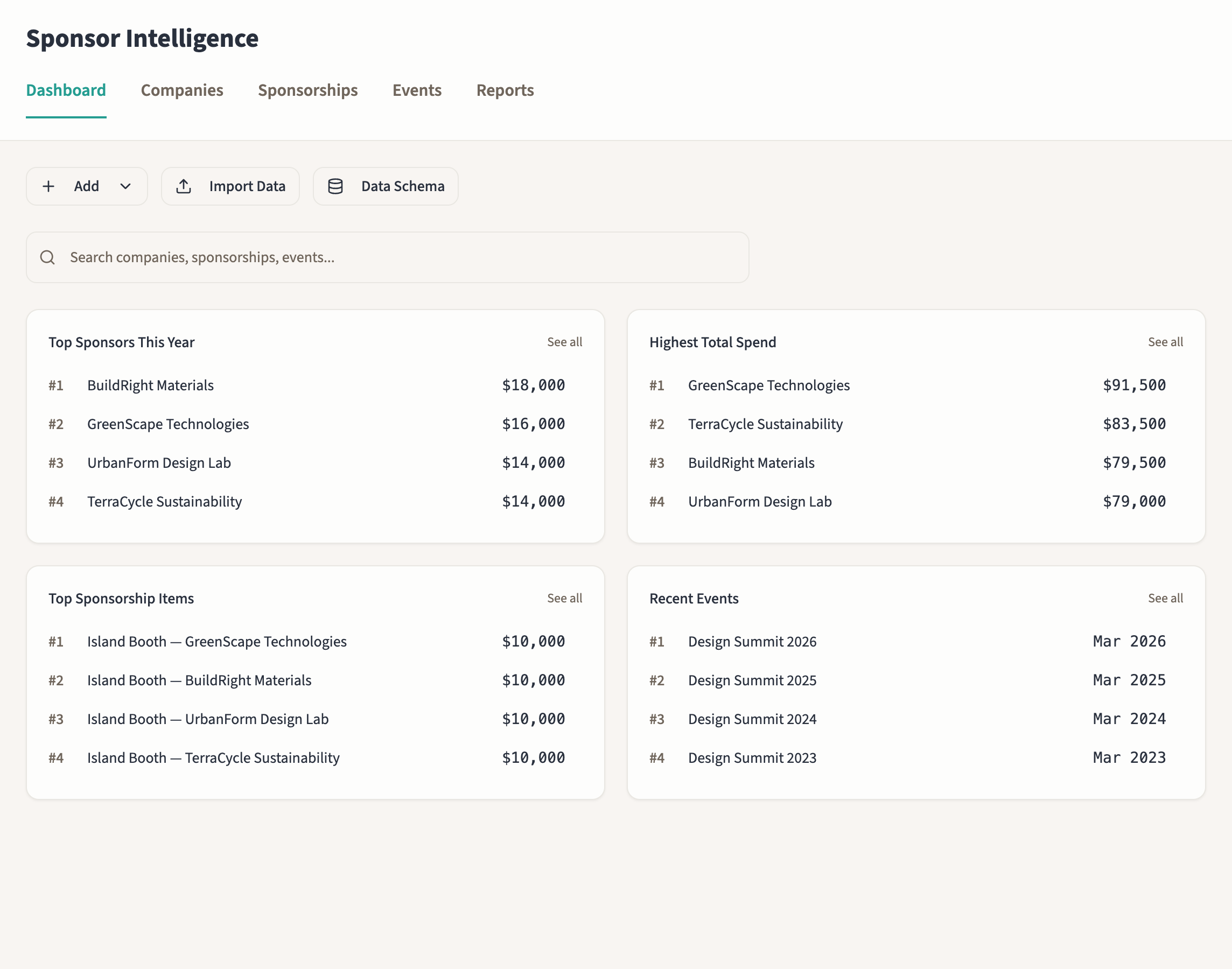
Task: Click the Mar 2026 date
Action: [1129, 642]
